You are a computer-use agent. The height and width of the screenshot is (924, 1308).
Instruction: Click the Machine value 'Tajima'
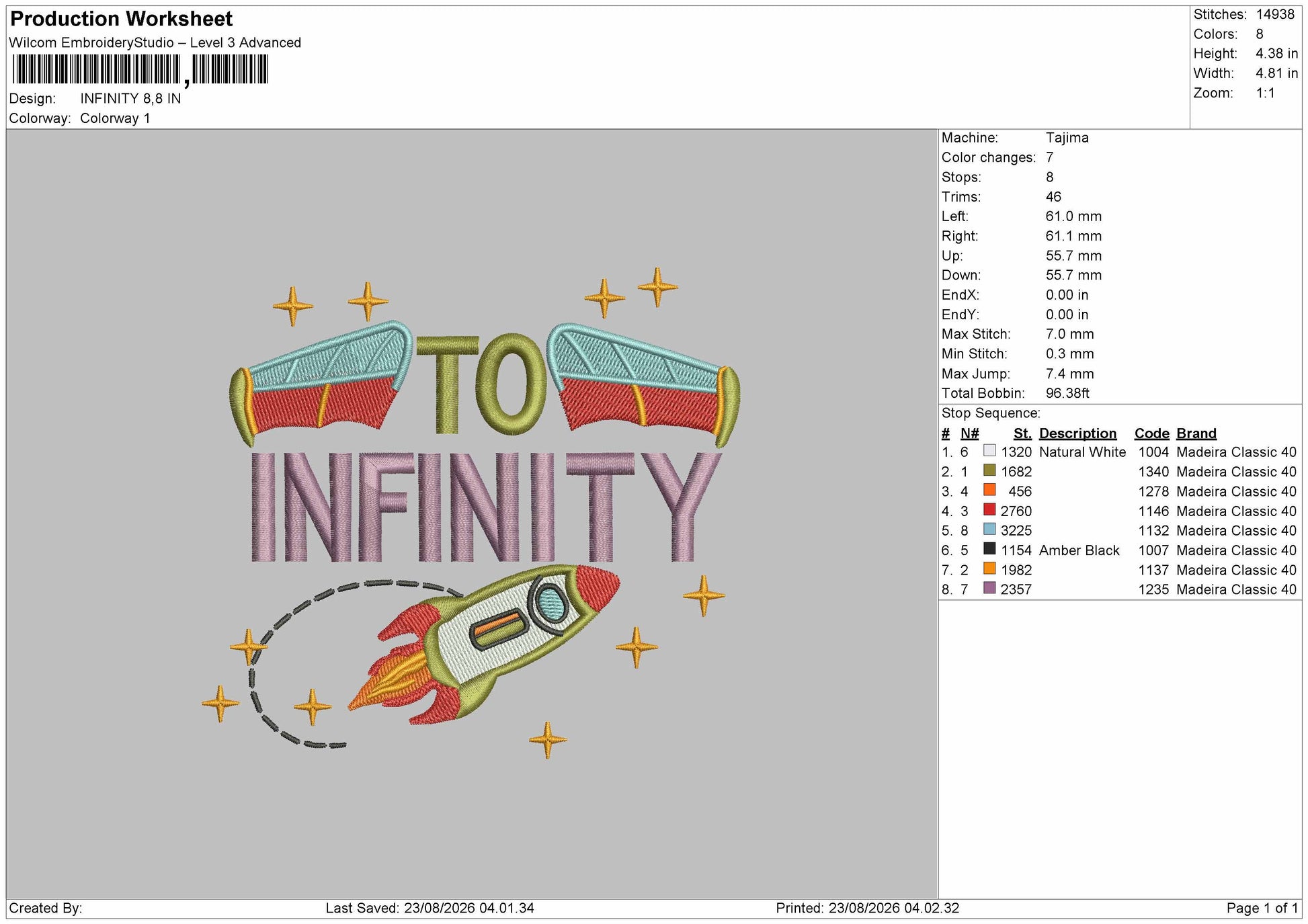tap(1067, 138)
